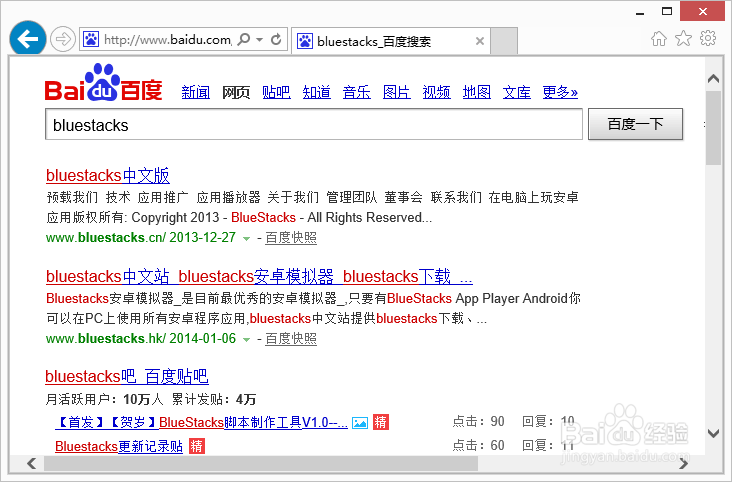This screenshot has height=482, width=732.
Task: Click the vertical scrollbar thumb
Action: 713,128
